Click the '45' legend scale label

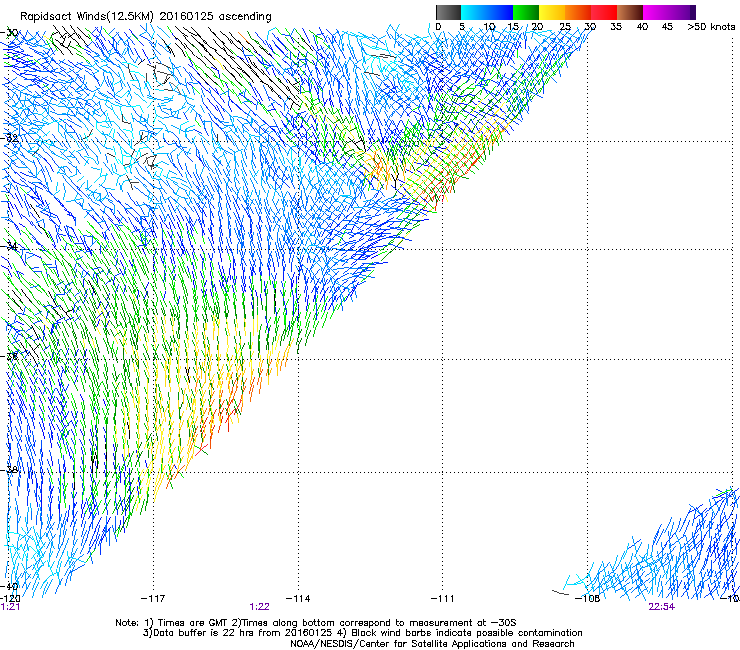(x=667, y=26)
